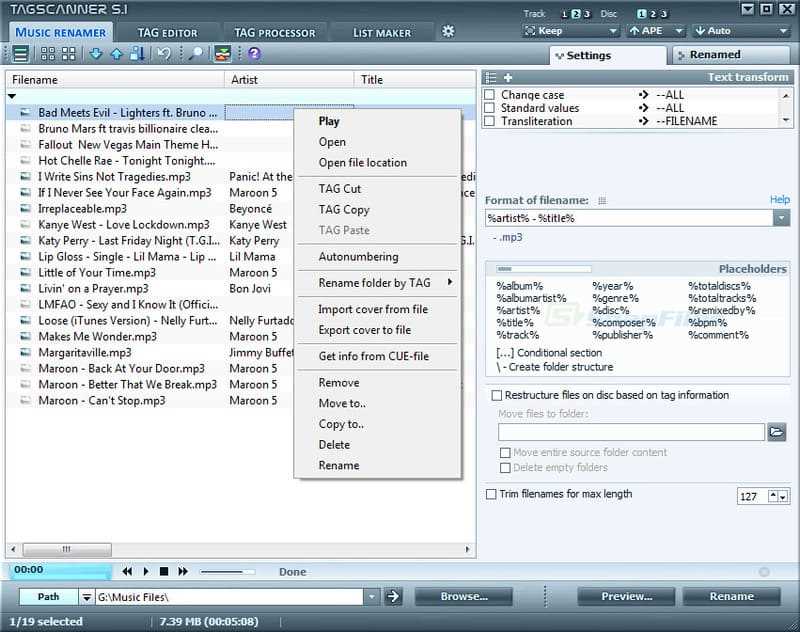Adjust the player volume slider
The image size is (800, 632).
(227, 572)
